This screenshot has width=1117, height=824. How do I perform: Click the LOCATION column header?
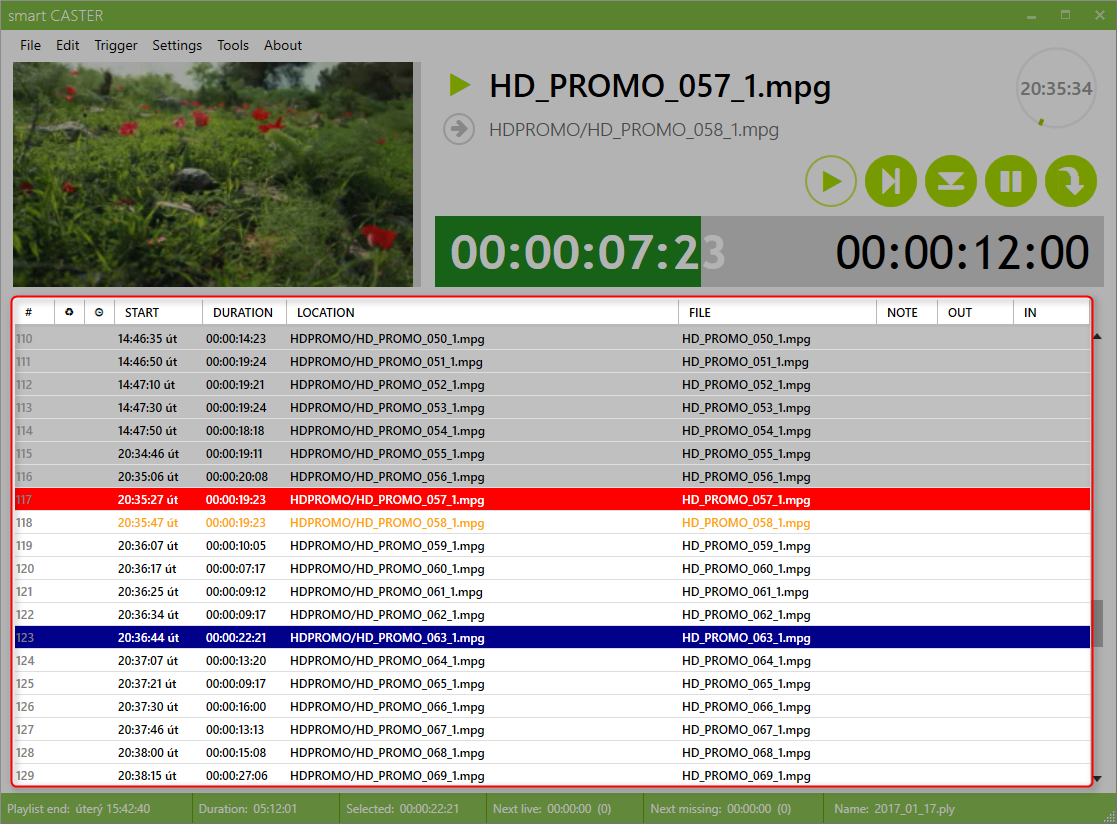click(482, 313)
